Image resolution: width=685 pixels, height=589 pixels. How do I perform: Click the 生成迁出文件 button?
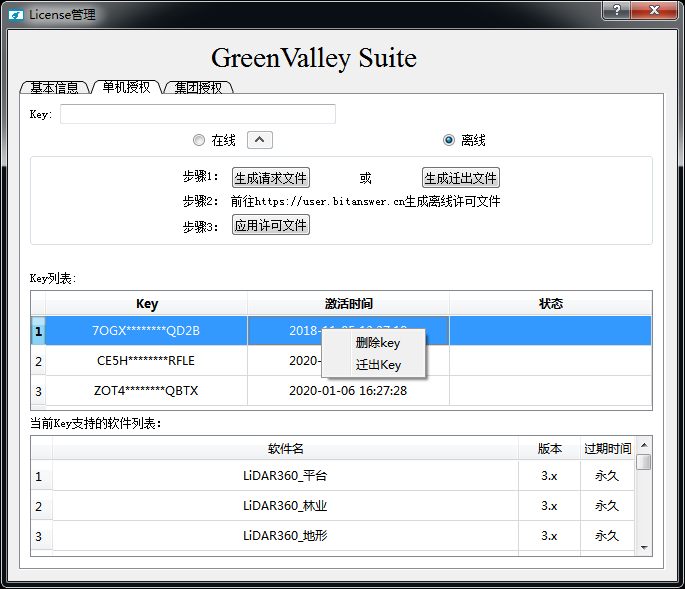click(460, 178)
